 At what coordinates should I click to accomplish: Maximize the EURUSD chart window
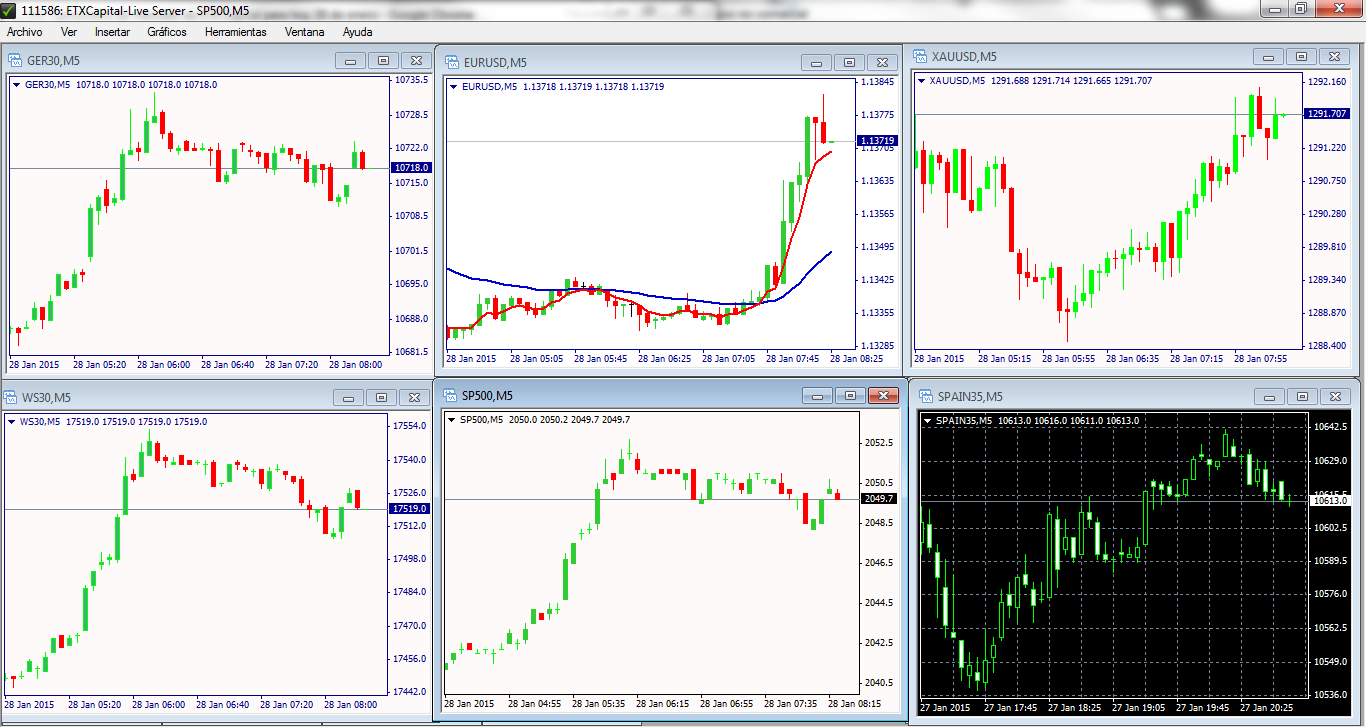[x=849, y=62]
